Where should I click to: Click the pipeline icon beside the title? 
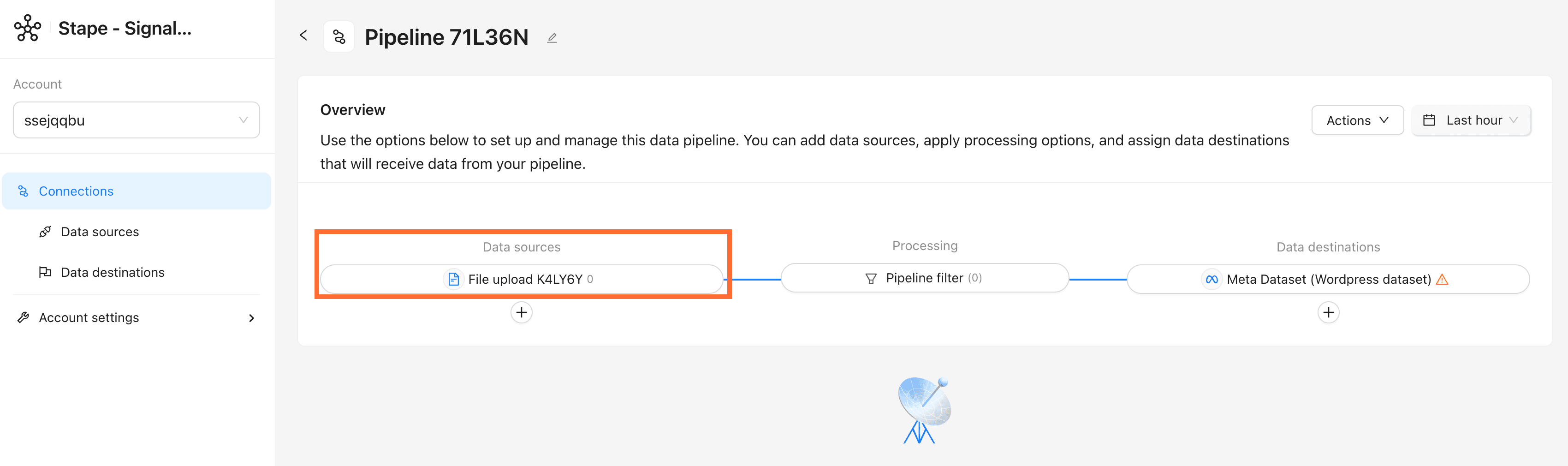coord(339,37)
